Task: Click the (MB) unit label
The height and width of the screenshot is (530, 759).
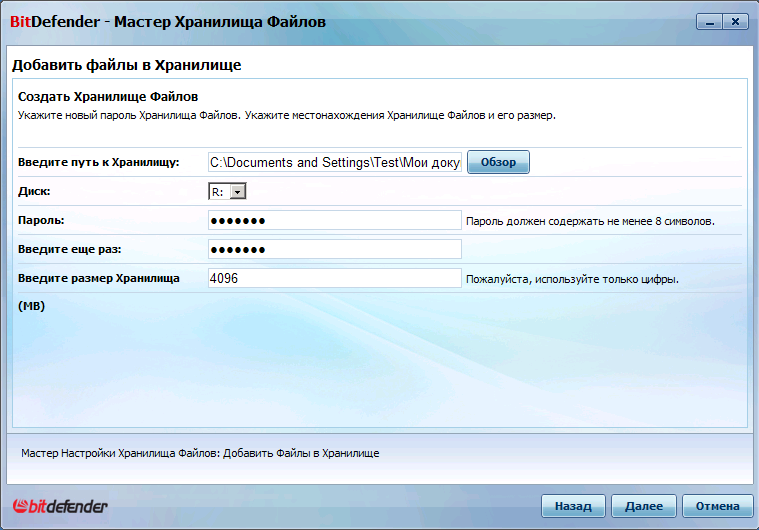Action: pyautogui.click(x=31, y=306)
